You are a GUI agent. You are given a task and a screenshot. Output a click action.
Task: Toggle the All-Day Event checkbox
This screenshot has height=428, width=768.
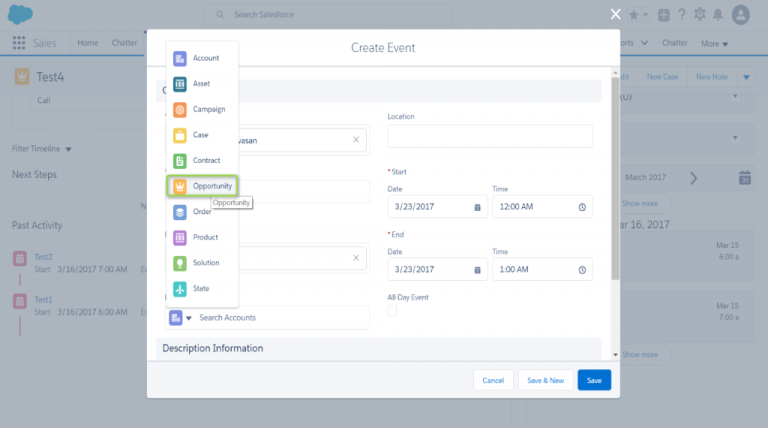click(392, 310)
